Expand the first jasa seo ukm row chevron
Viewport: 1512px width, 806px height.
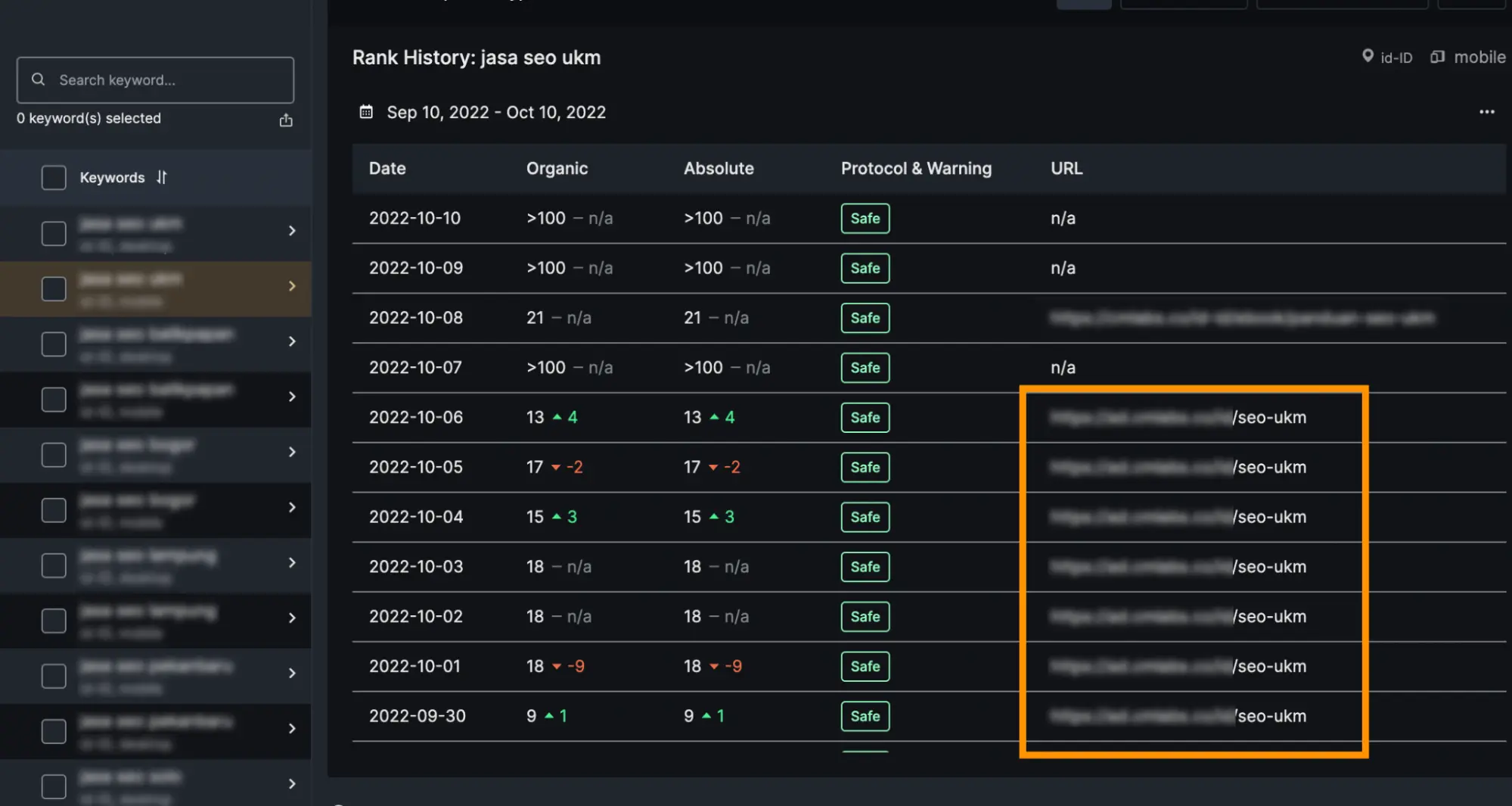pos(292,231)
